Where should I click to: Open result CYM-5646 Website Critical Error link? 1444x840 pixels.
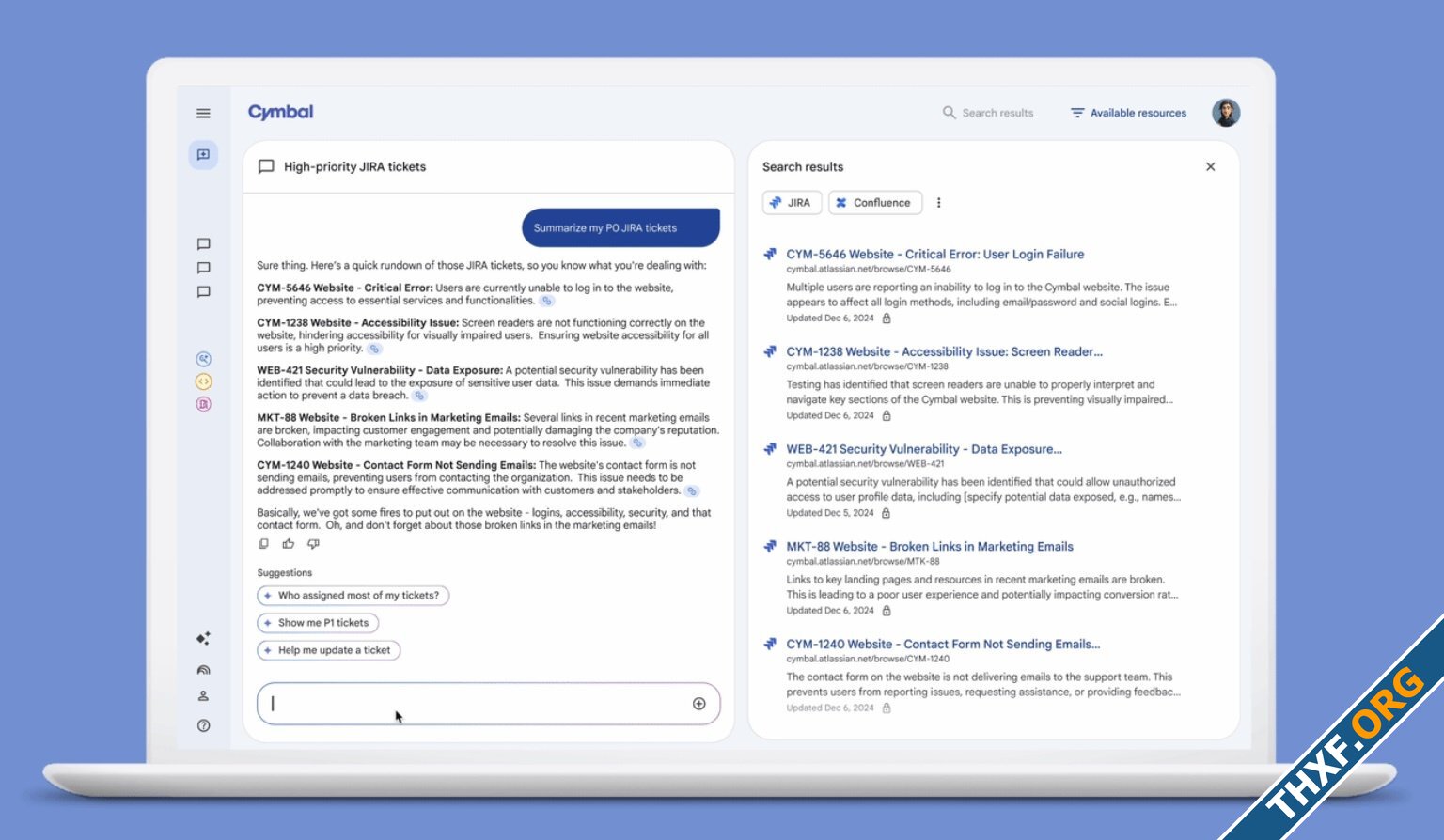(x=935, y=255)
